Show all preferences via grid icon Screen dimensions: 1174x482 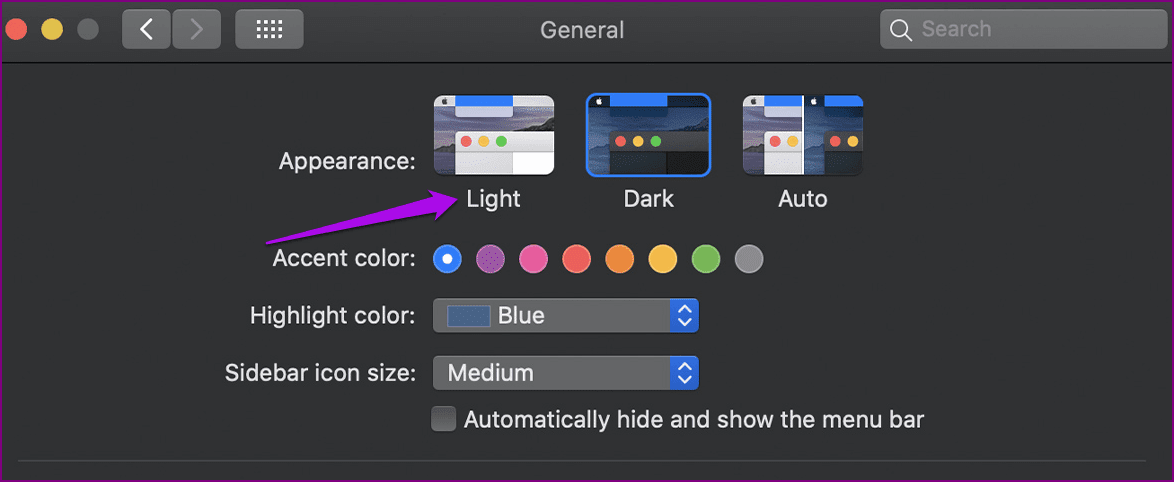270,29
